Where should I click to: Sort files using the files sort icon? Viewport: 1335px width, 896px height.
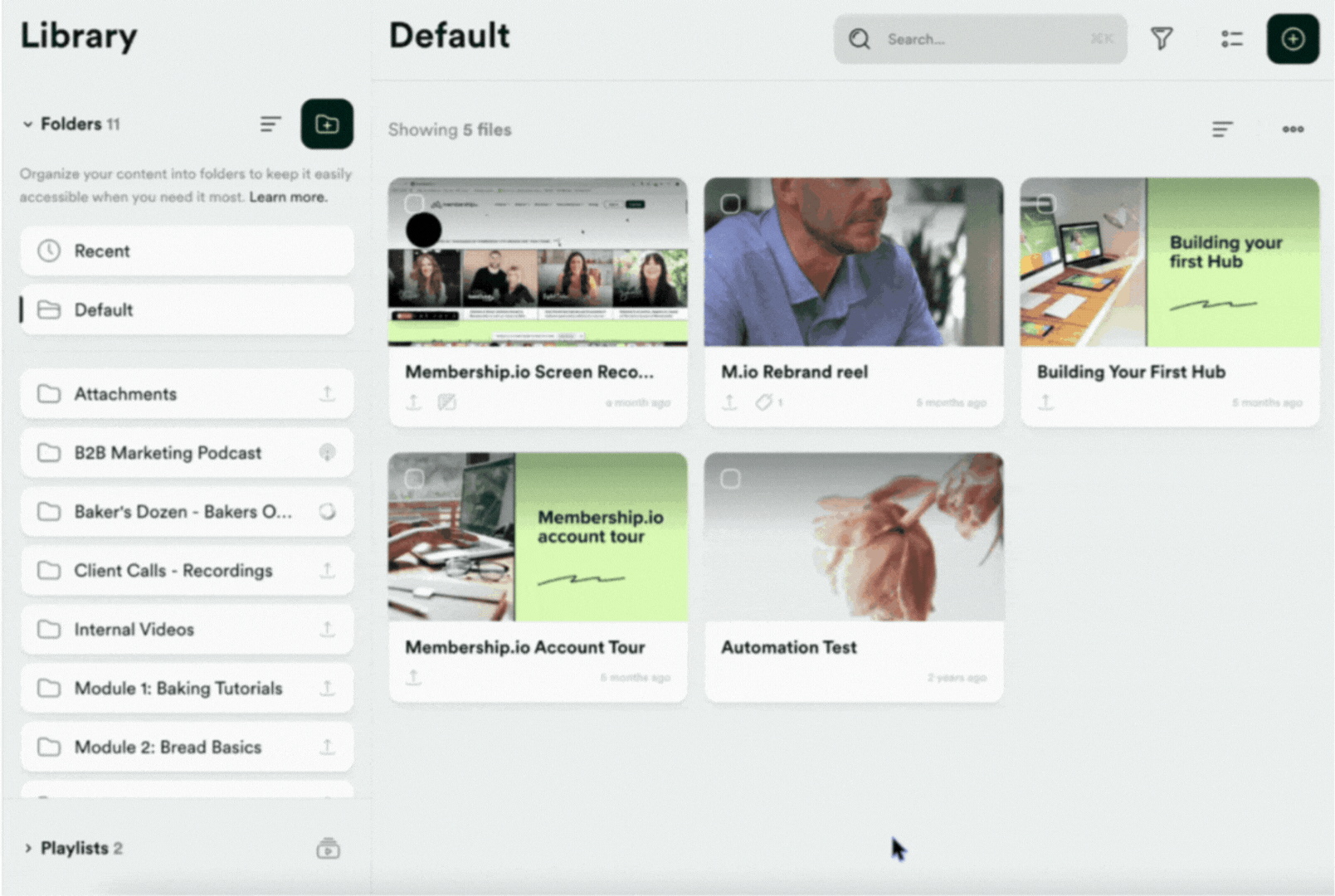point(1222,129)
